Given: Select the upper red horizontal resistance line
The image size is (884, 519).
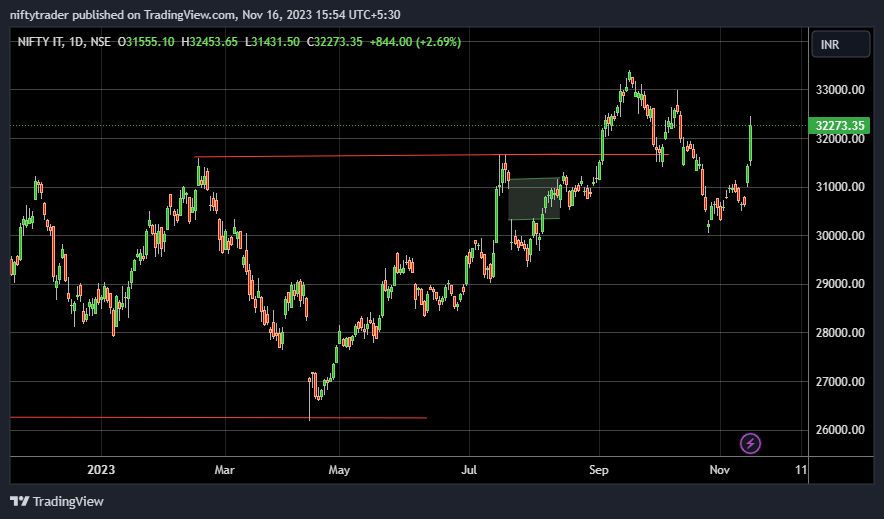Looking at the screenshot, I should tap(431, 156).
